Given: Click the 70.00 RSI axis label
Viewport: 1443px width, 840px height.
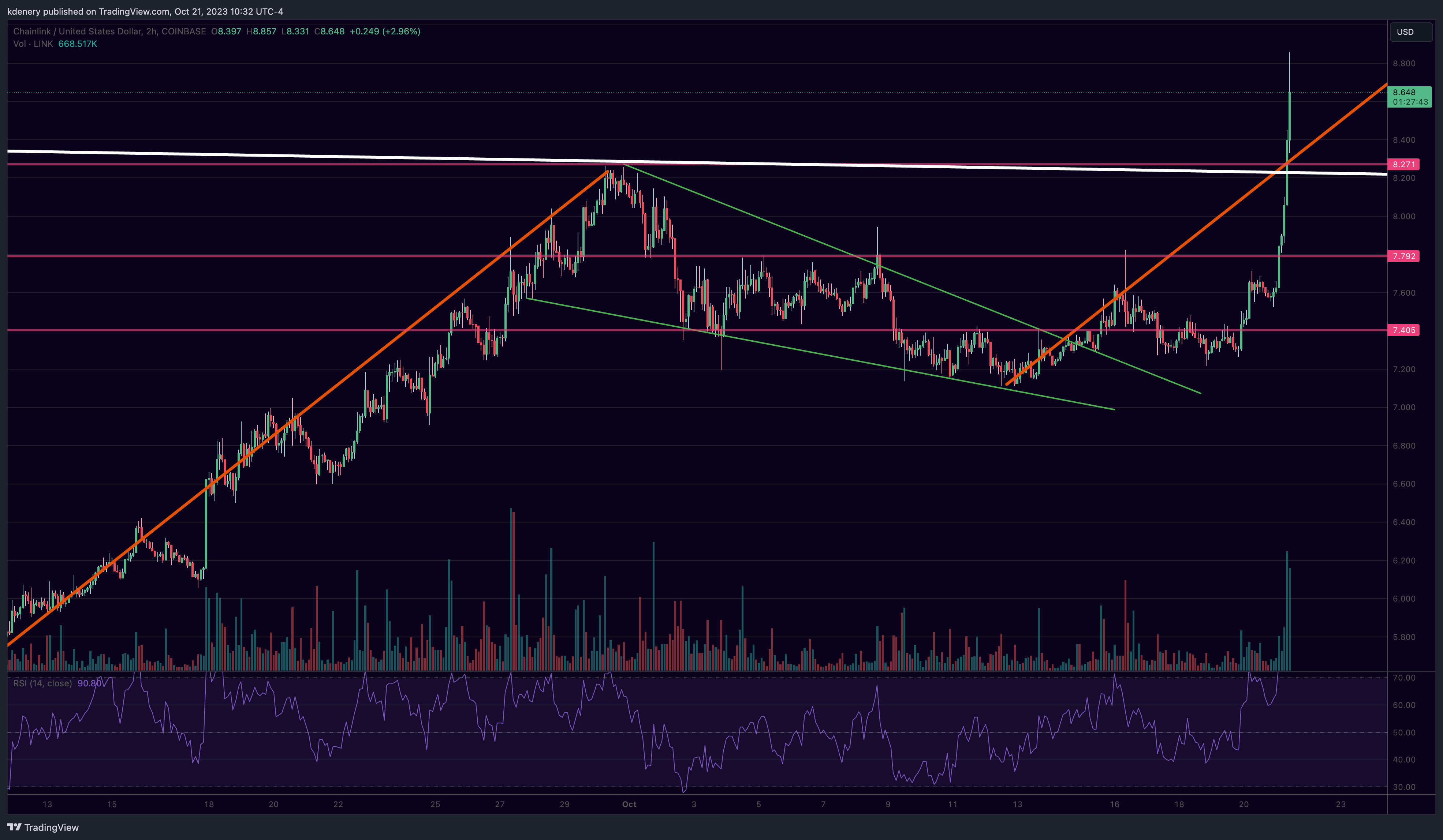Looking at the screenshot, I should click(x=1404, y=678).
